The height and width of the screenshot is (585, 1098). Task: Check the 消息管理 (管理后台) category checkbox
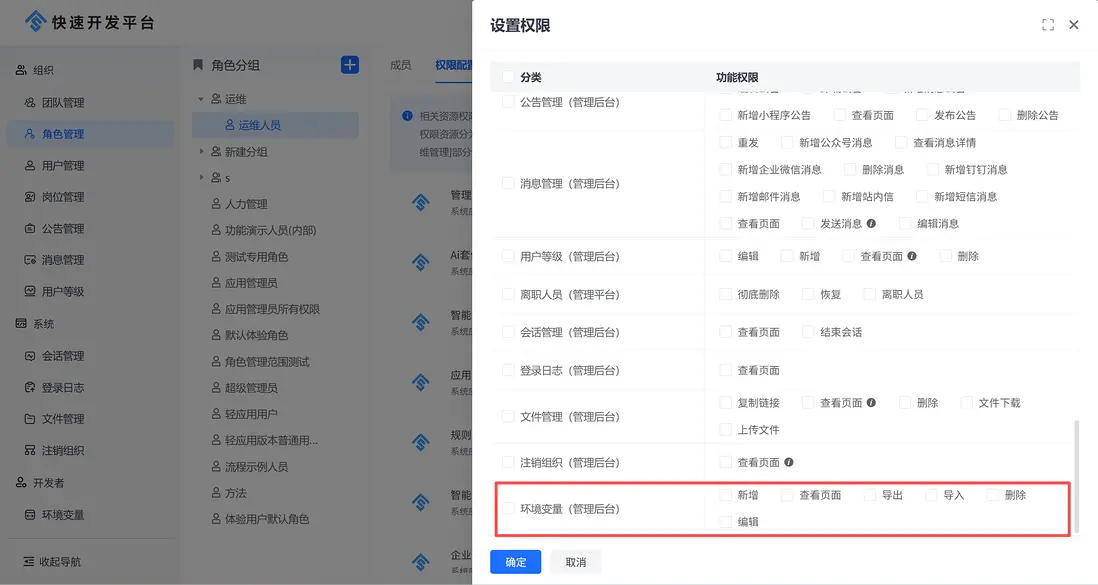pos(508,184)
